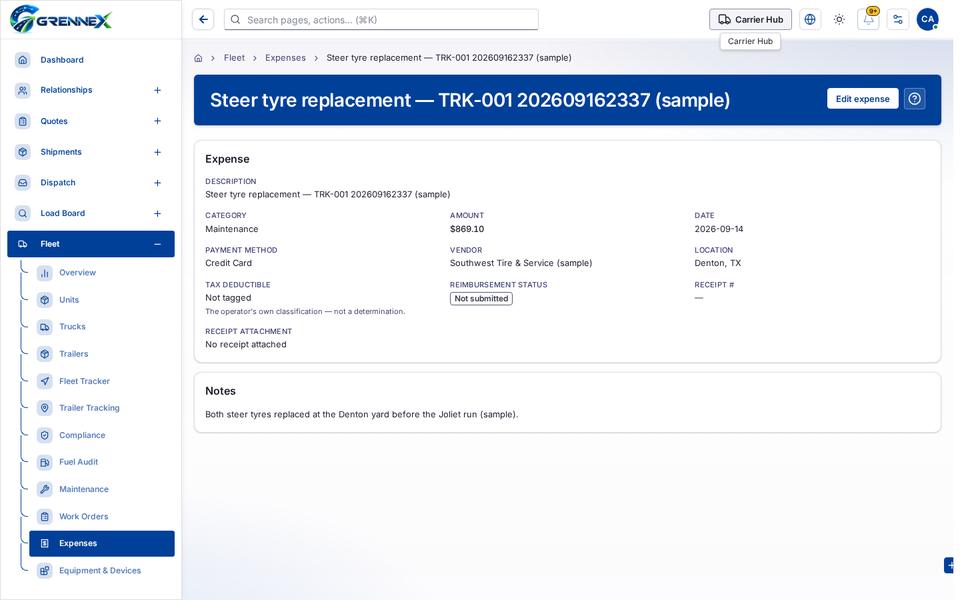Open Trailer Tracking page
The width and height of the screenshot is (960, 600).
coord(102,408)
